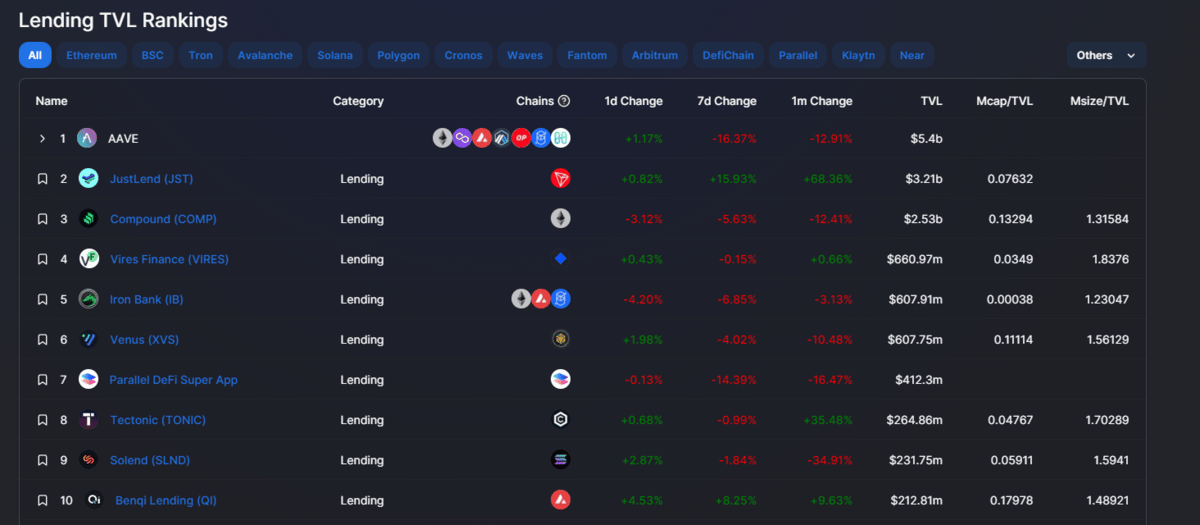Bookmark Parallel DeFi Super App
The width and height of the screenshot is (1200, 525).
(42, 380)
